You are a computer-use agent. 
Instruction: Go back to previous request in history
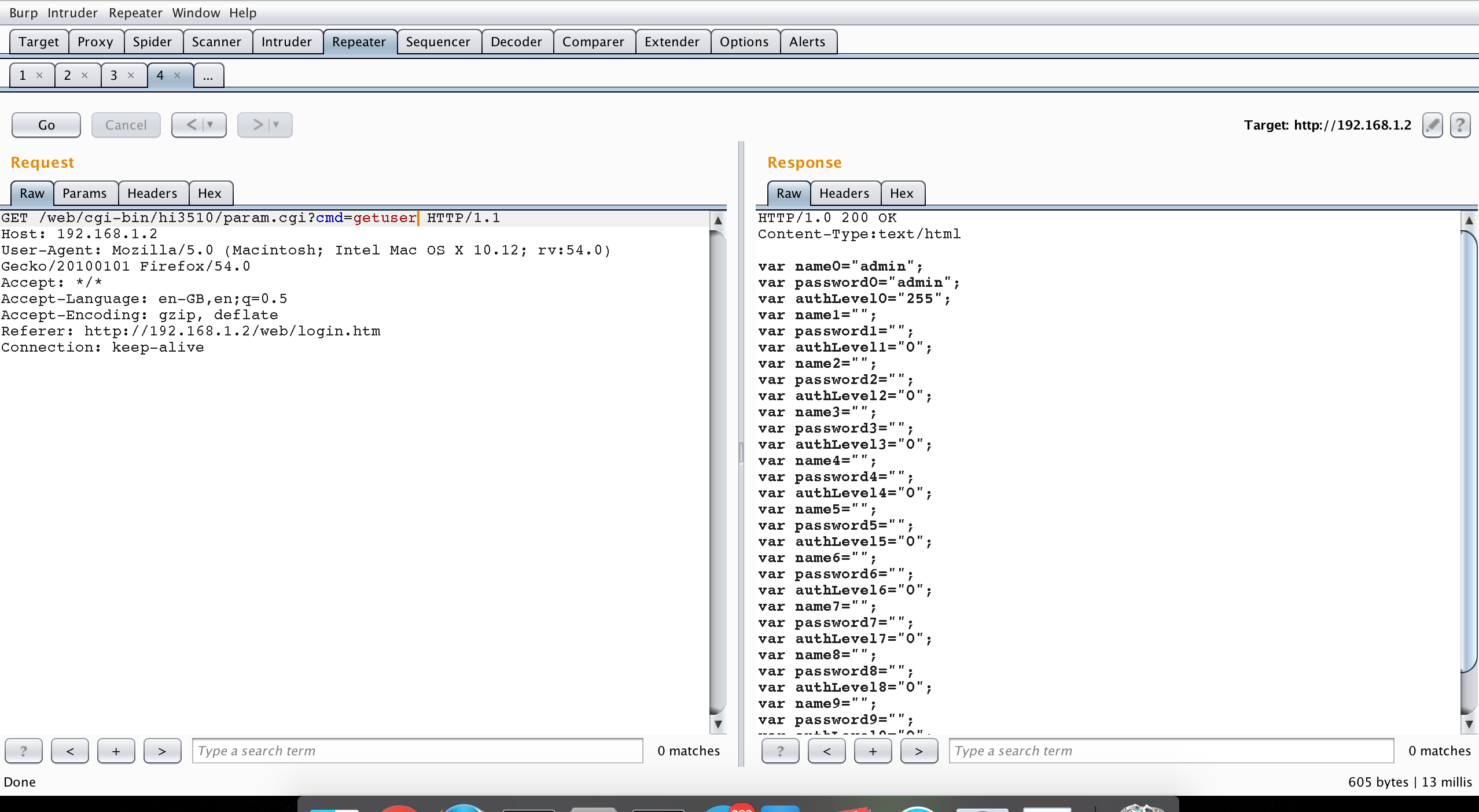191,125
